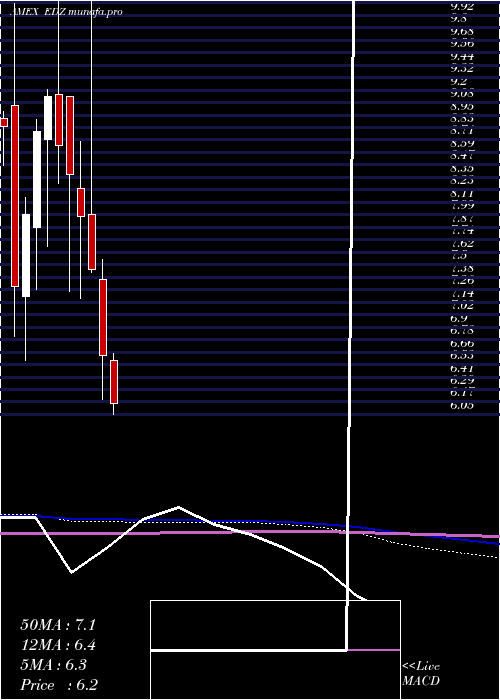Screen dimensions: 500x700
Task: Click the 6.66 price axis label
Action: point(462,344)
